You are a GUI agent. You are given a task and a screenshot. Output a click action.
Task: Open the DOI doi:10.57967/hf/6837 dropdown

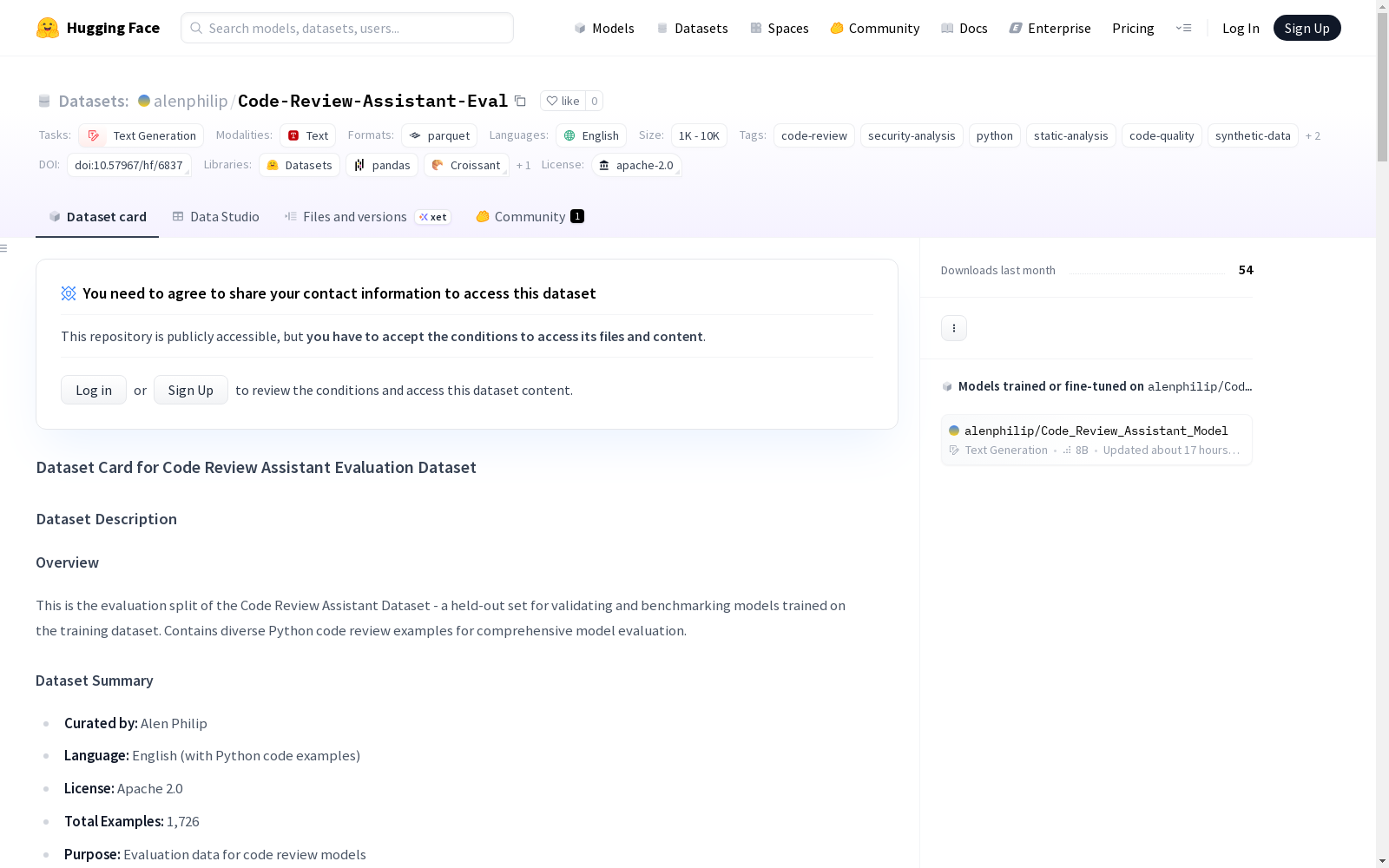[128, 165]
